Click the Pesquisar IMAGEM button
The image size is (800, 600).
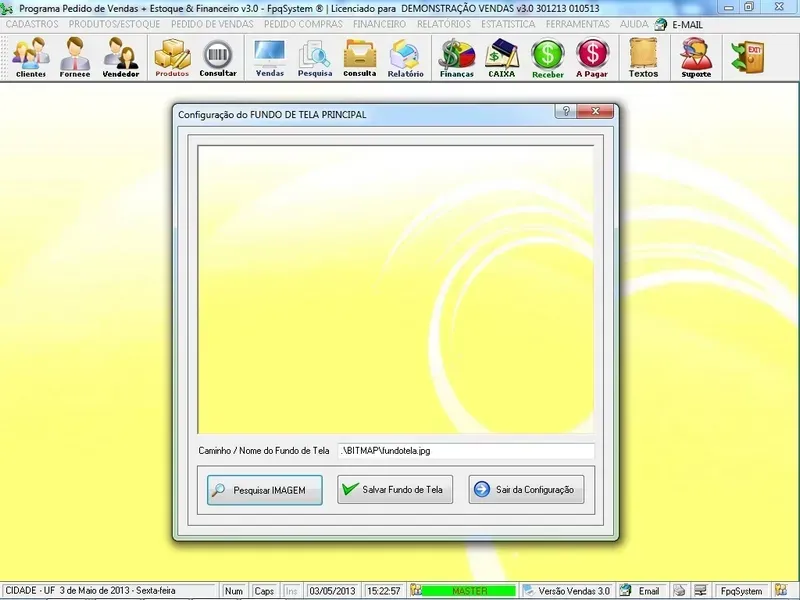point(265,490)
